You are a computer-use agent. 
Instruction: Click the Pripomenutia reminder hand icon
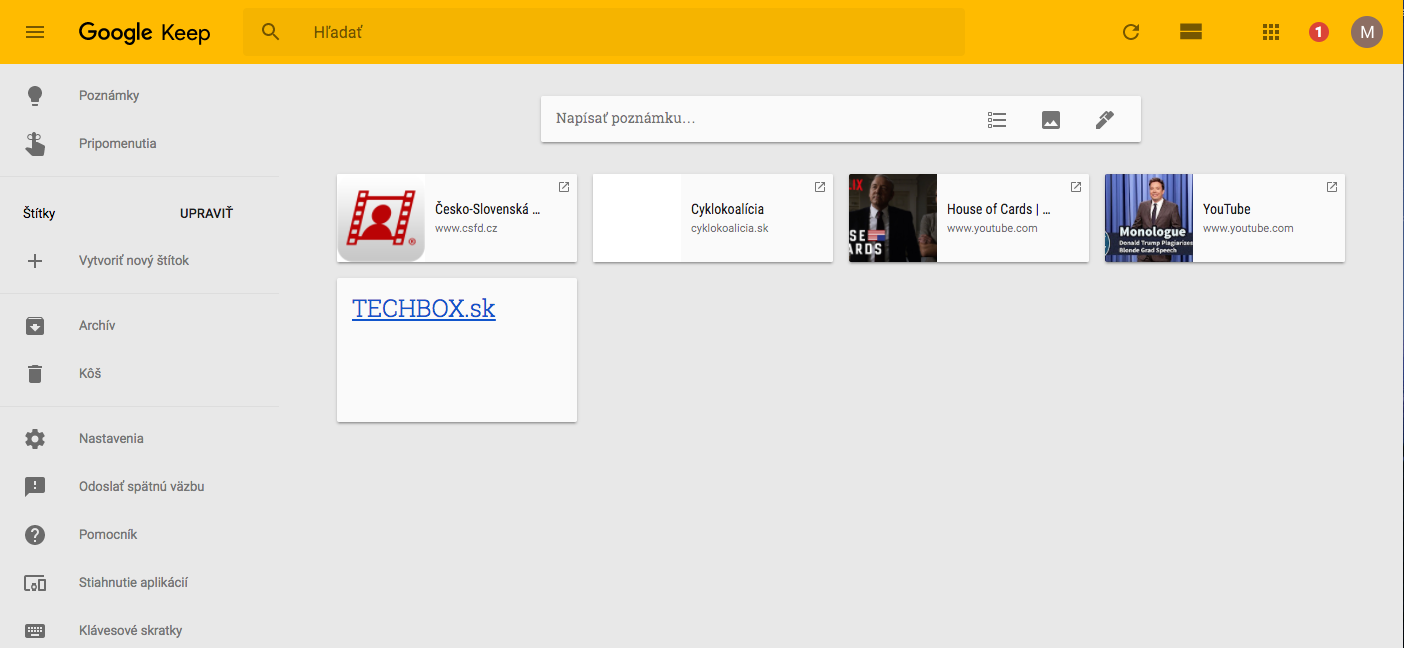tap(35, 144)
